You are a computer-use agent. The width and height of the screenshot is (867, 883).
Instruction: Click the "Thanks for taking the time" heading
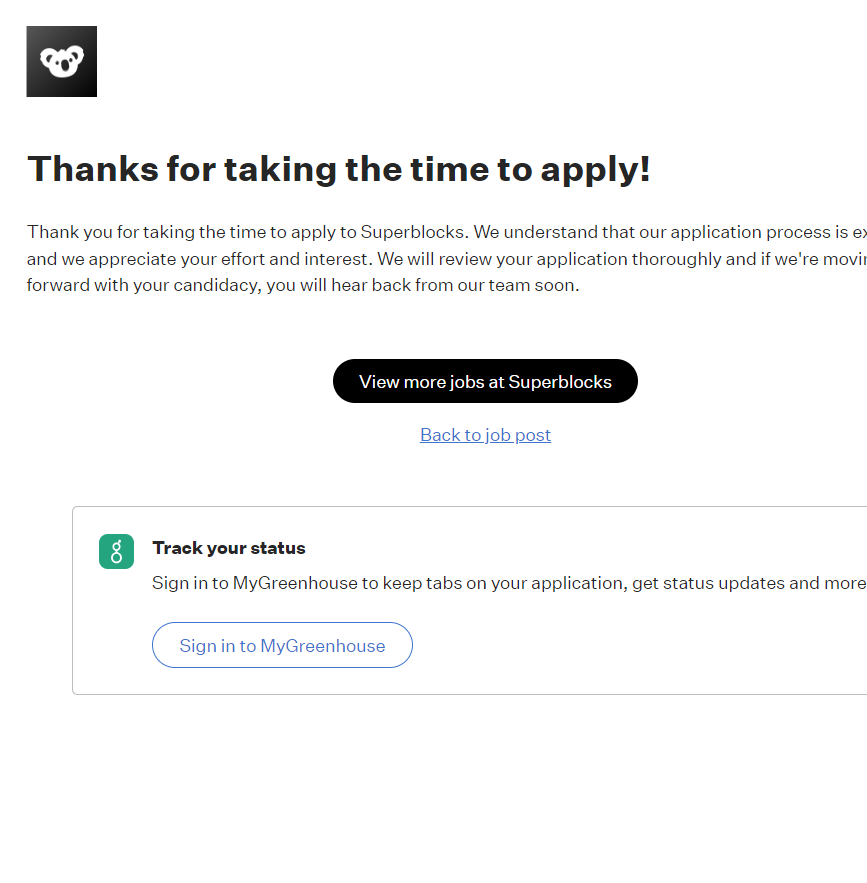[x=338, y=169]
